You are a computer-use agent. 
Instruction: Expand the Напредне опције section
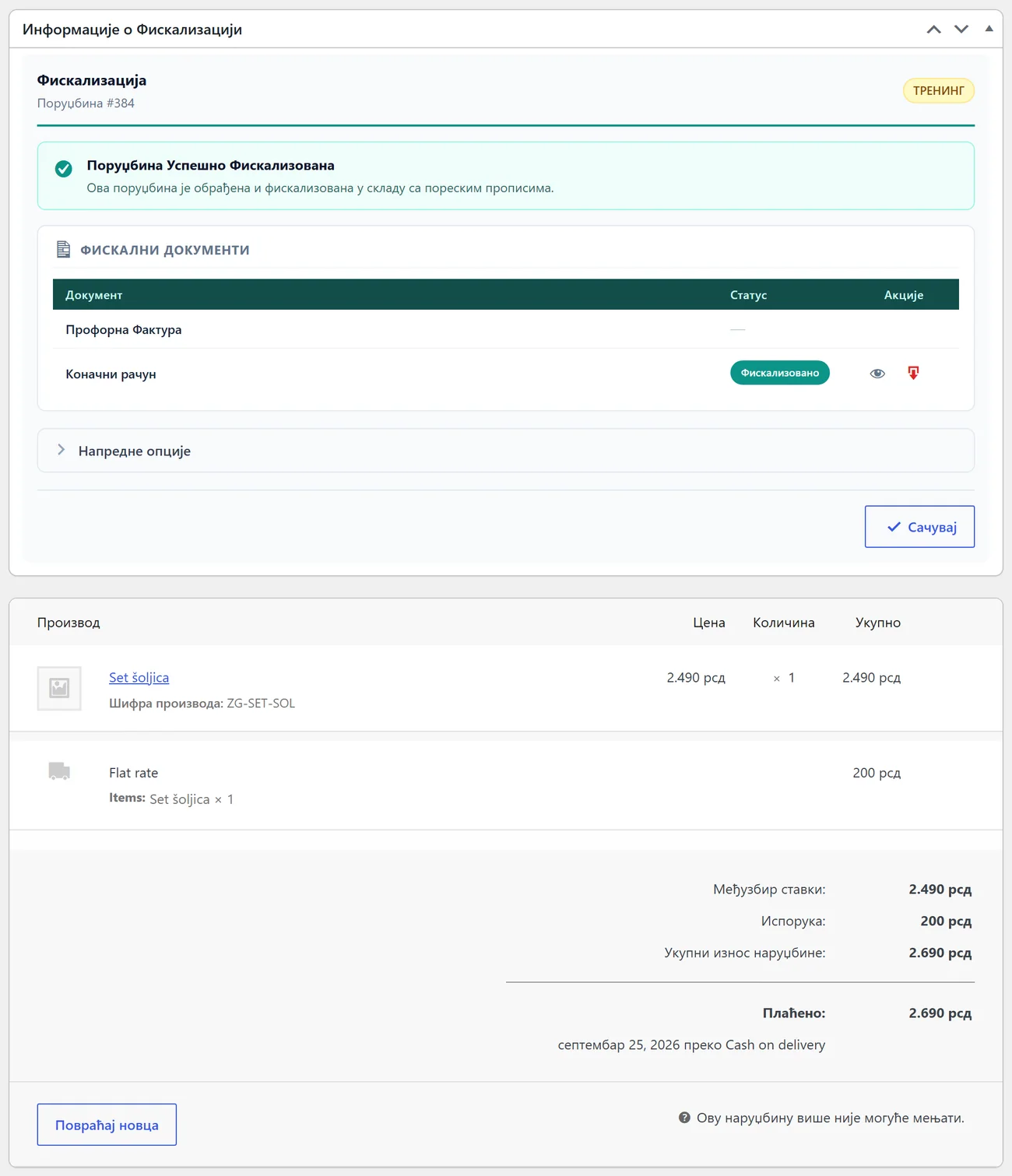pos(506,451)
